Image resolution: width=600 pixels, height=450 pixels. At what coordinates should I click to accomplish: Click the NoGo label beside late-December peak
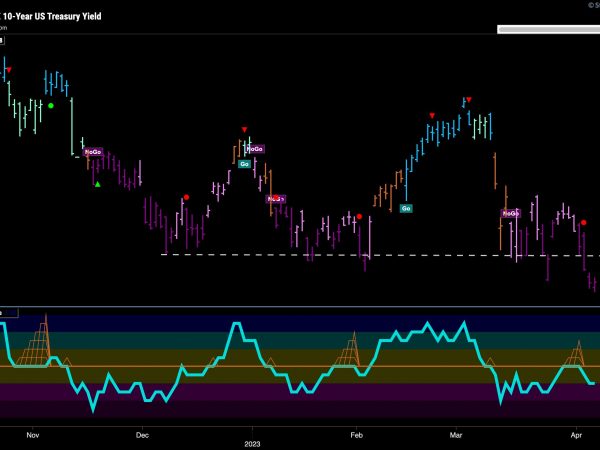pos(255,149)
